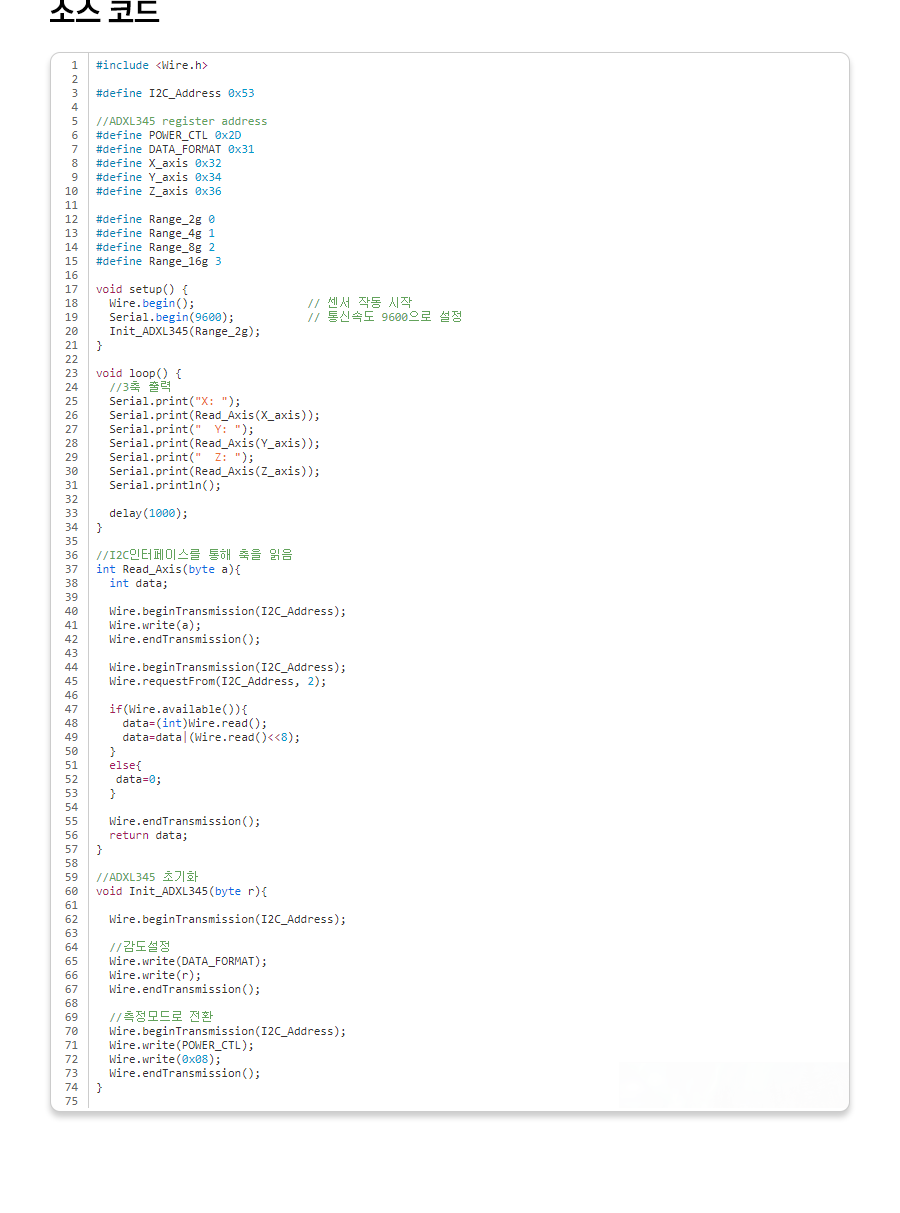The height and width of the screenshot is (1213, 900).
Task: Click the delay(1000) statement
Action: (148, 513)
